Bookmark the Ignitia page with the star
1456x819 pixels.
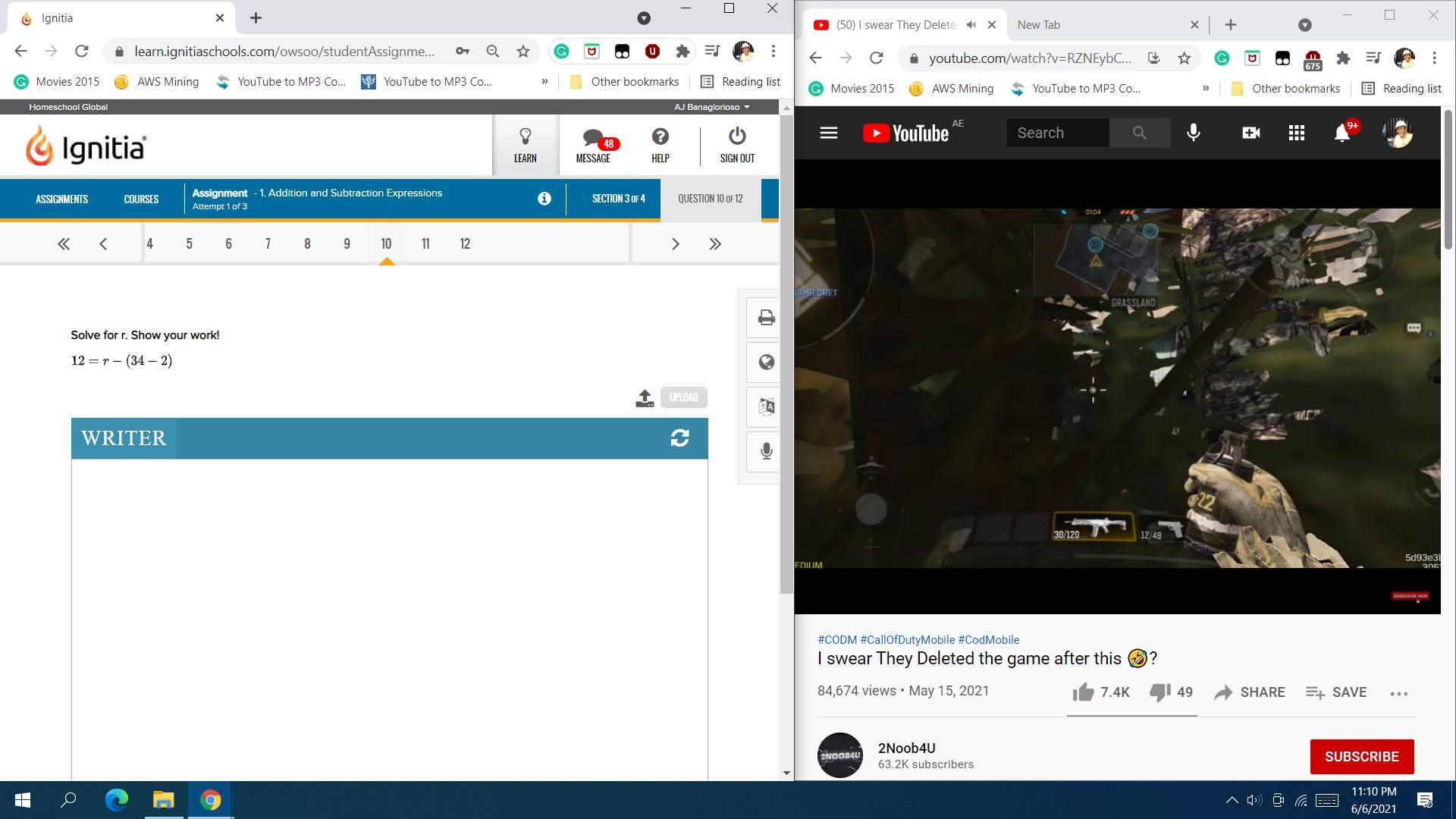point(523,52)
